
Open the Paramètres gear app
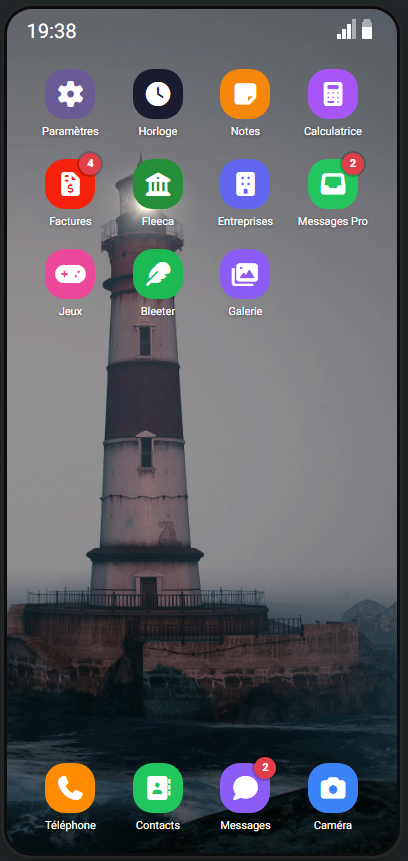(x=70, y=94)
